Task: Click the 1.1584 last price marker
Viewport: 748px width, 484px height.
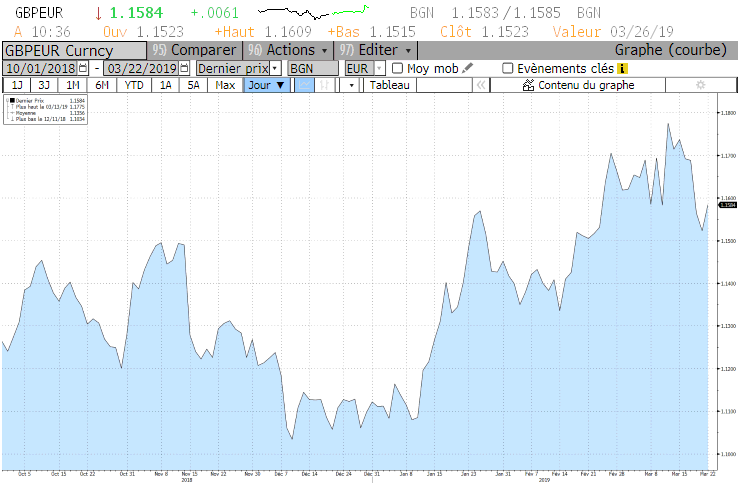Action: (x=728, y=205)
